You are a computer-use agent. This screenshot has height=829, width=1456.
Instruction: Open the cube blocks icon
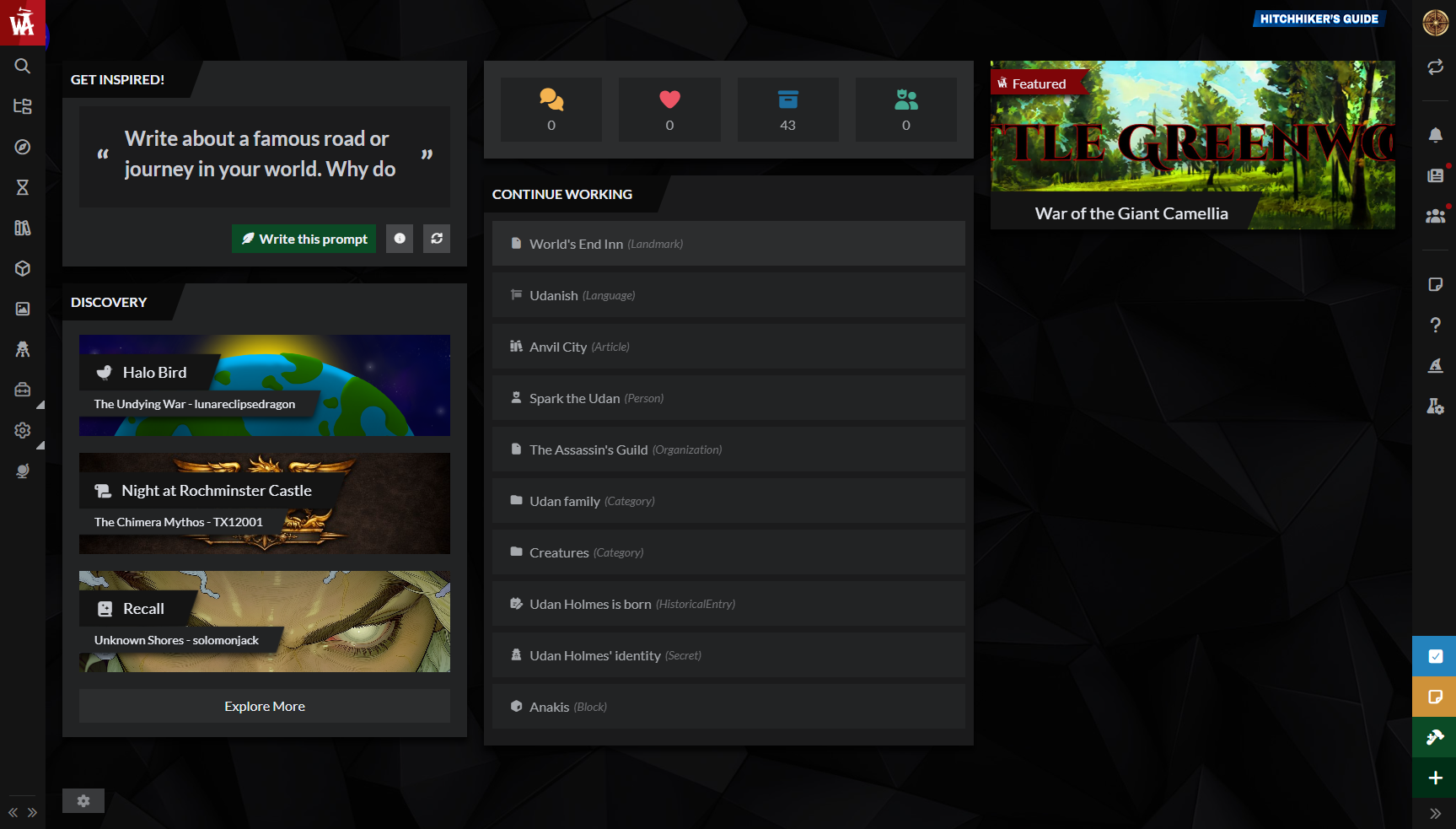click(x=23, y=268)
